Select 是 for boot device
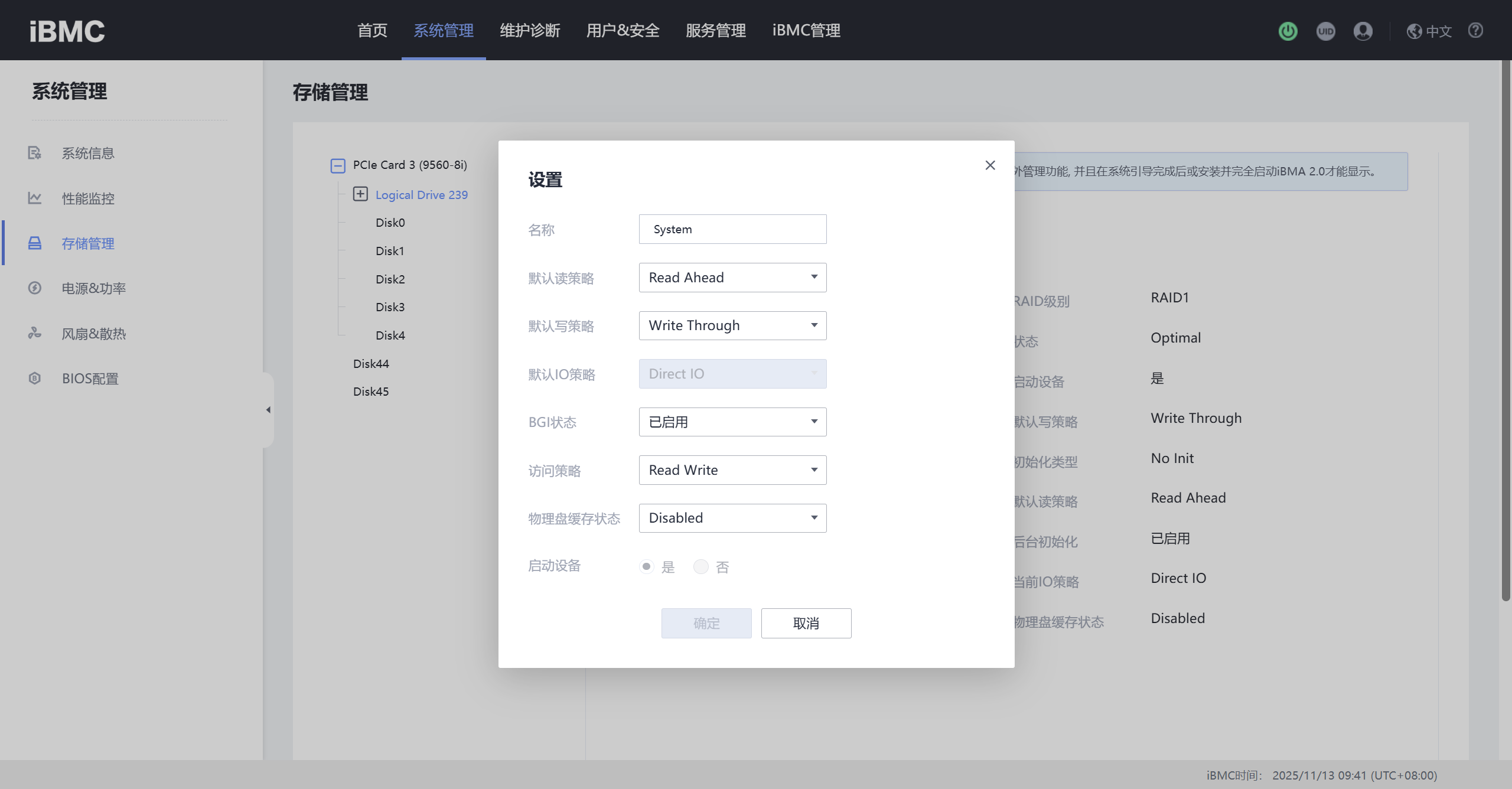This screenshot has height=789, width=1512. pos(647,567)
